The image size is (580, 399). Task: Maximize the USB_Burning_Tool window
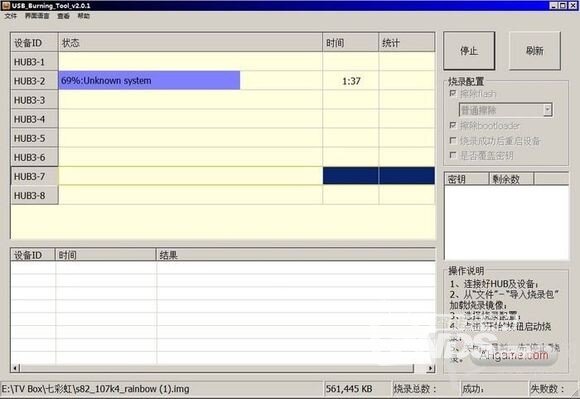coord(562,6)
